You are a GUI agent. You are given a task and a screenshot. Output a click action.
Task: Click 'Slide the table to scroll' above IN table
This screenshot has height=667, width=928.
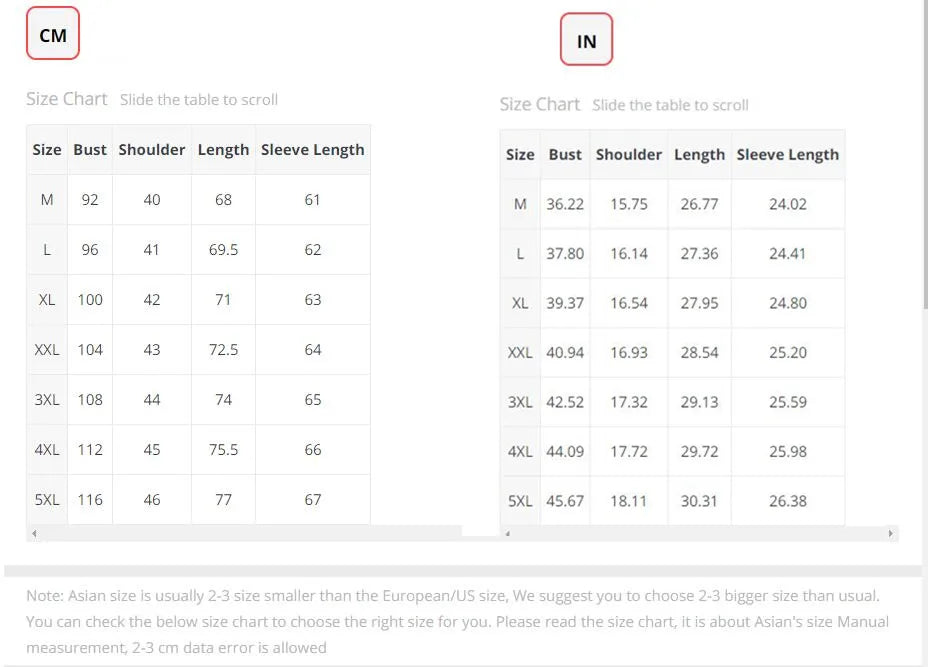point(670,105)
